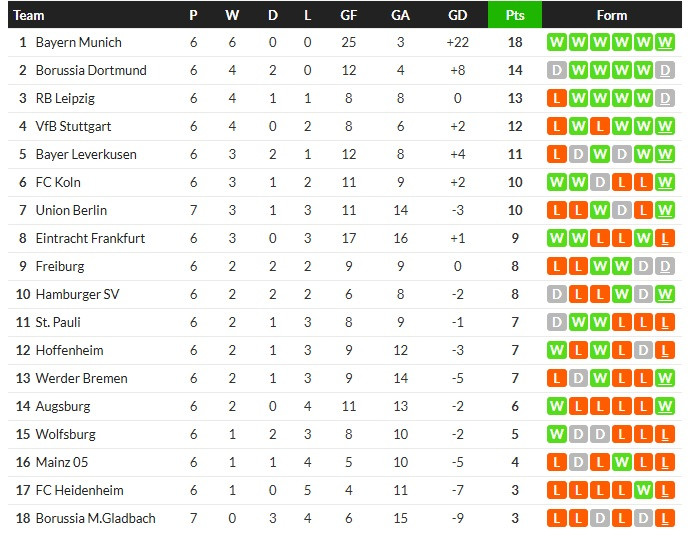Select the Hamburger SV team name

point(77,294)
